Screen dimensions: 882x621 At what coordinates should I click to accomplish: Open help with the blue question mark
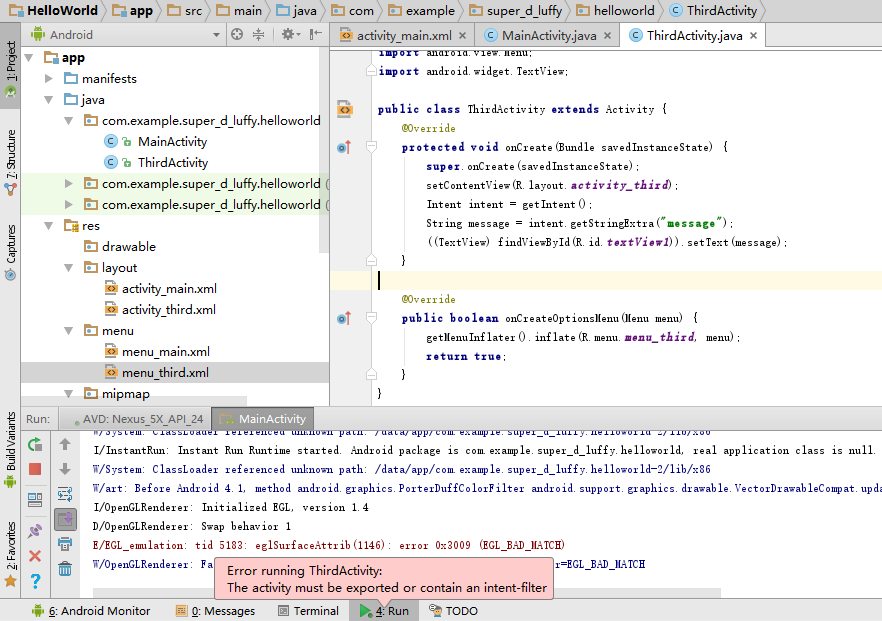[35, 581]
